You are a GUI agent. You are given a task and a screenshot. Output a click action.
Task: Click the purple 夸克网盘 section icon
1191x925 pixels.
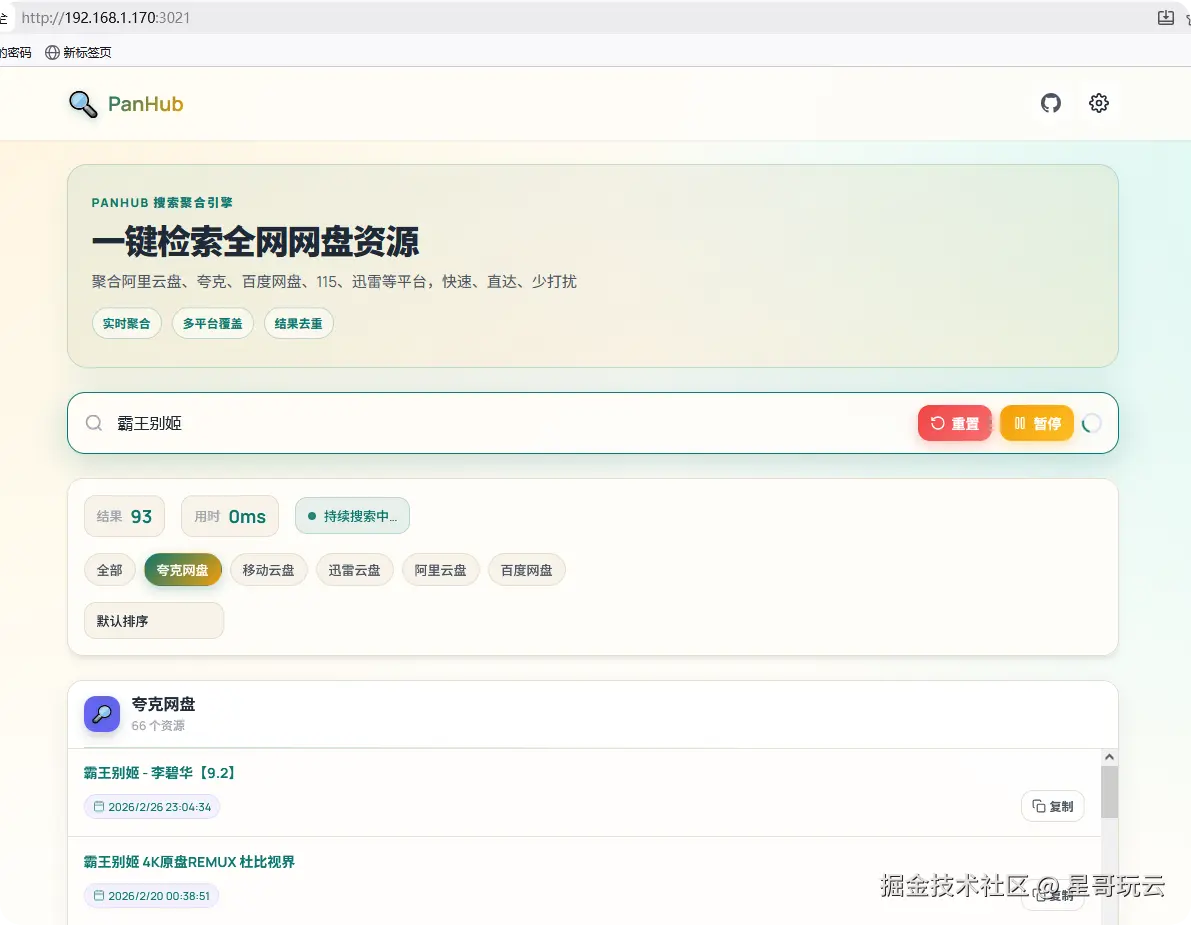tap(102, 714)
